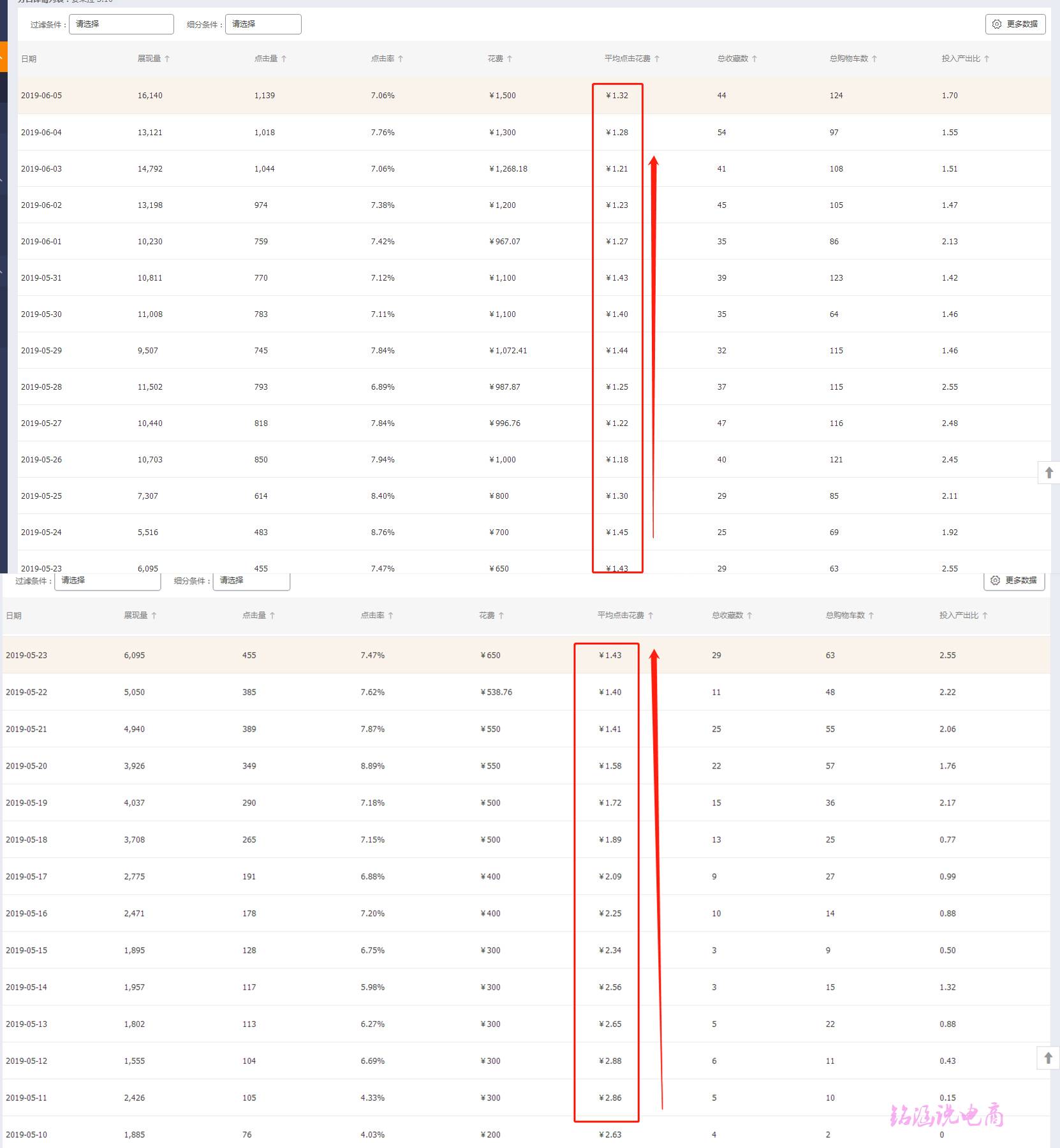This screenshot has width=1060, height=1148.
Task: Open lower 细分条件 请选择 dropdown
Action: click(x=251, y=581)
